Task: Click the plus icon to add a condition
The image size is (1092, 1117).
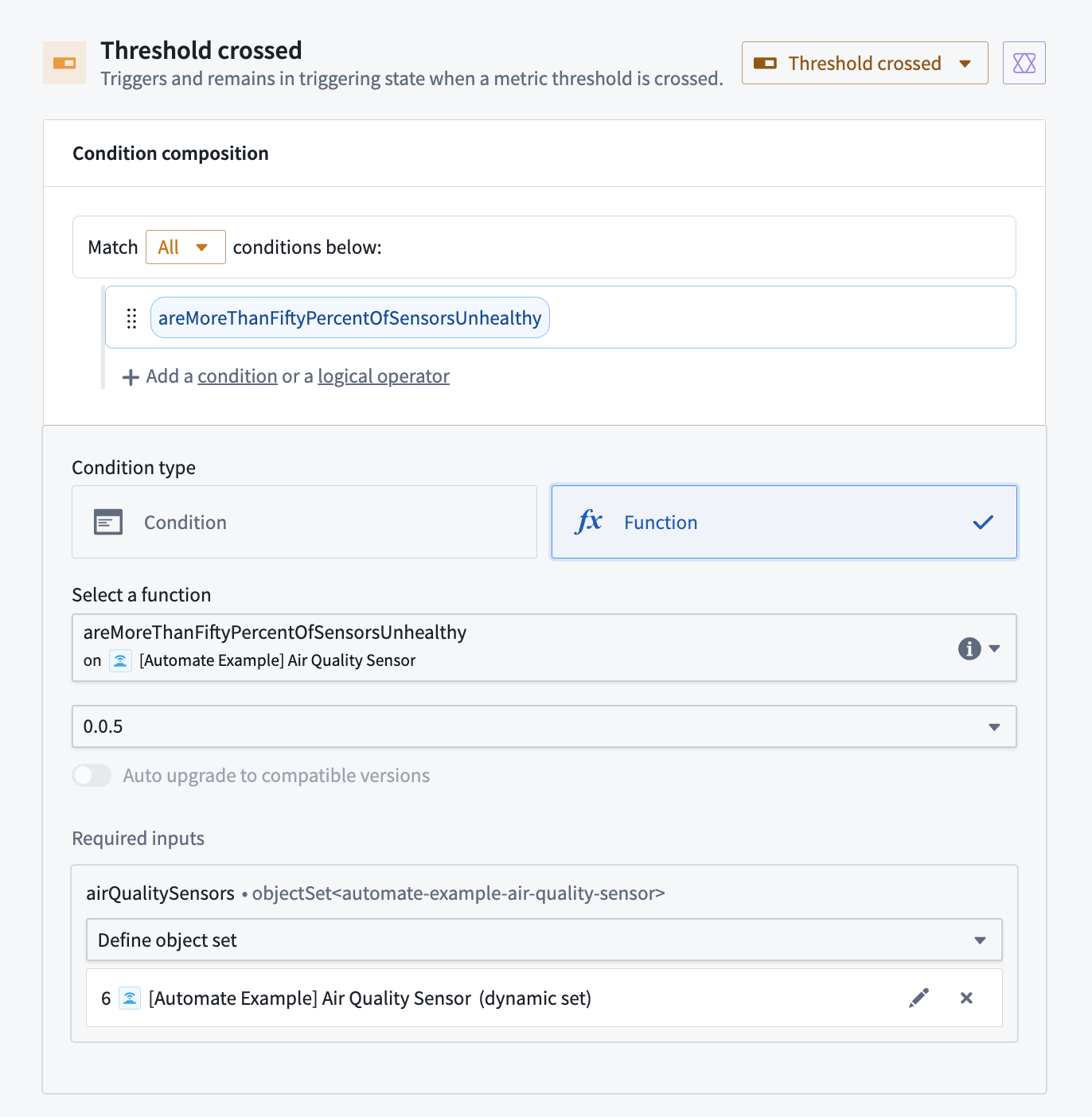Action: [131, 377]
